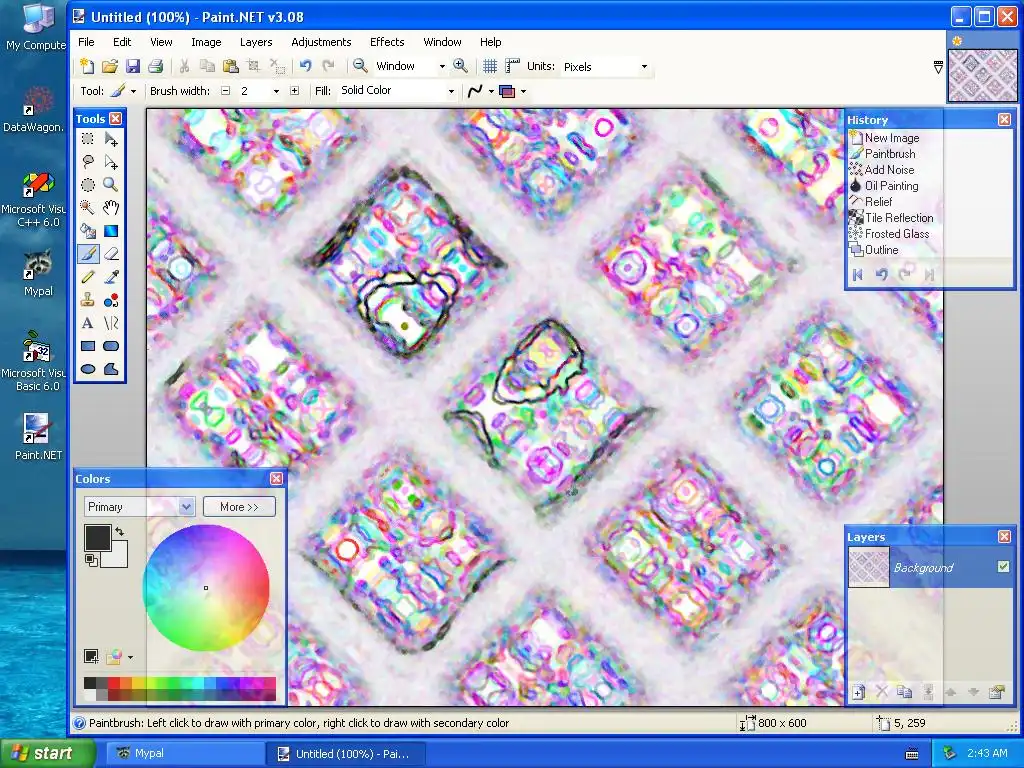Toggle Background layer visibility checkbox

tap(1003, 567)
